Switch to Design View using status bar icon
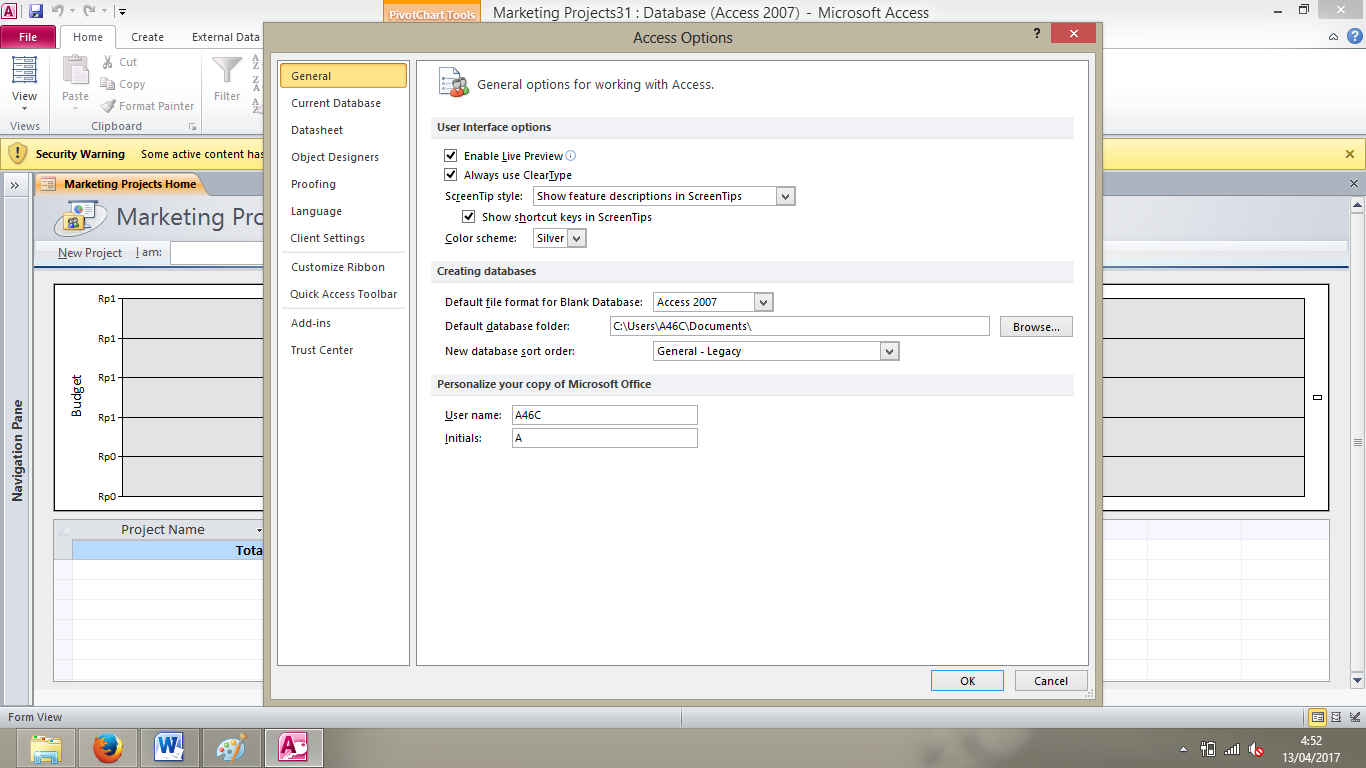Screen dimensions: 1366x768 [x=1354, y=717]
